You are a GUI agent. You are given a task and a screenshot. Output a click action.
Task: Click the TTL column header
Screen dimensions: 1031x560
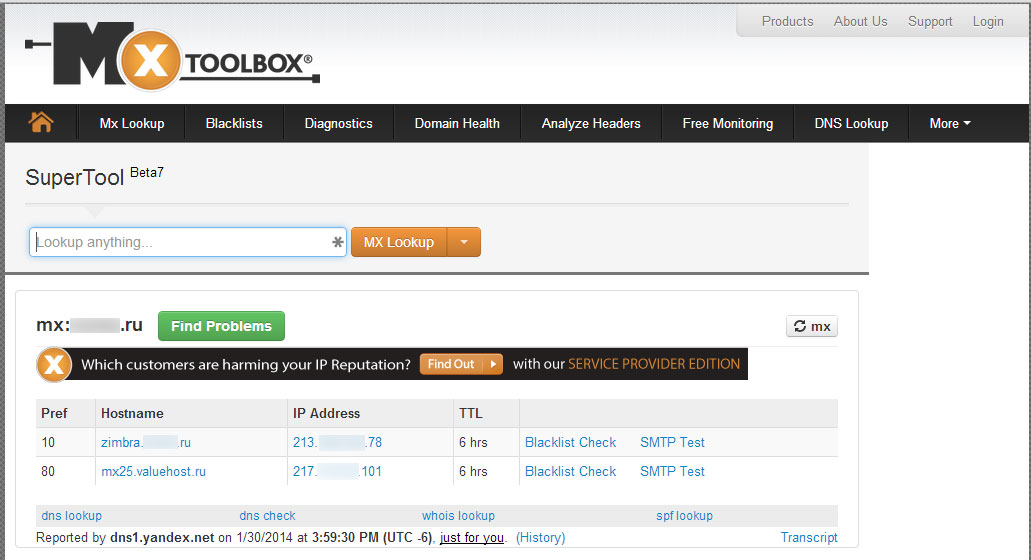(x=471, y=413)
